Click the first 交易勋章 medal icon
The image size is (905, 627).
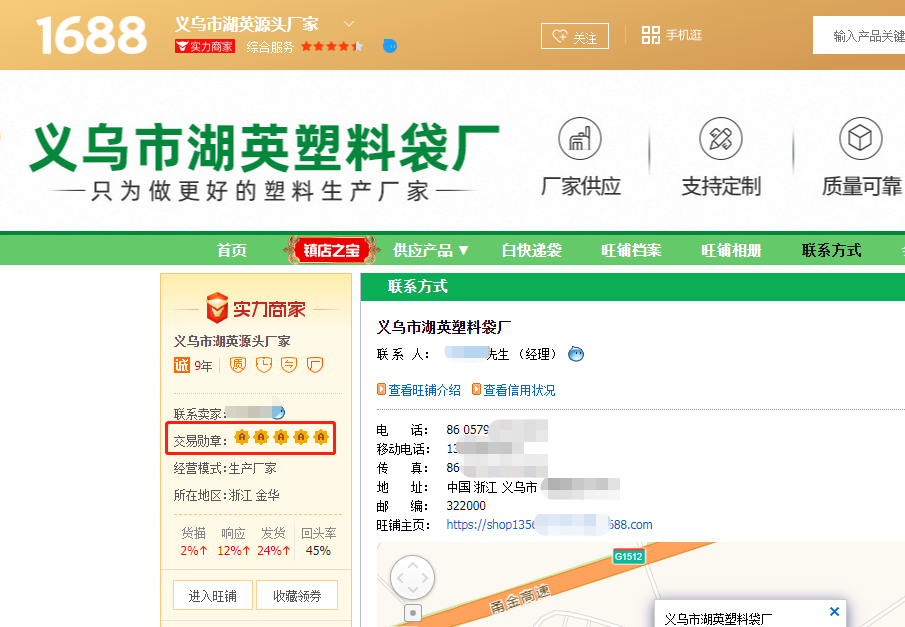[242, 437]
